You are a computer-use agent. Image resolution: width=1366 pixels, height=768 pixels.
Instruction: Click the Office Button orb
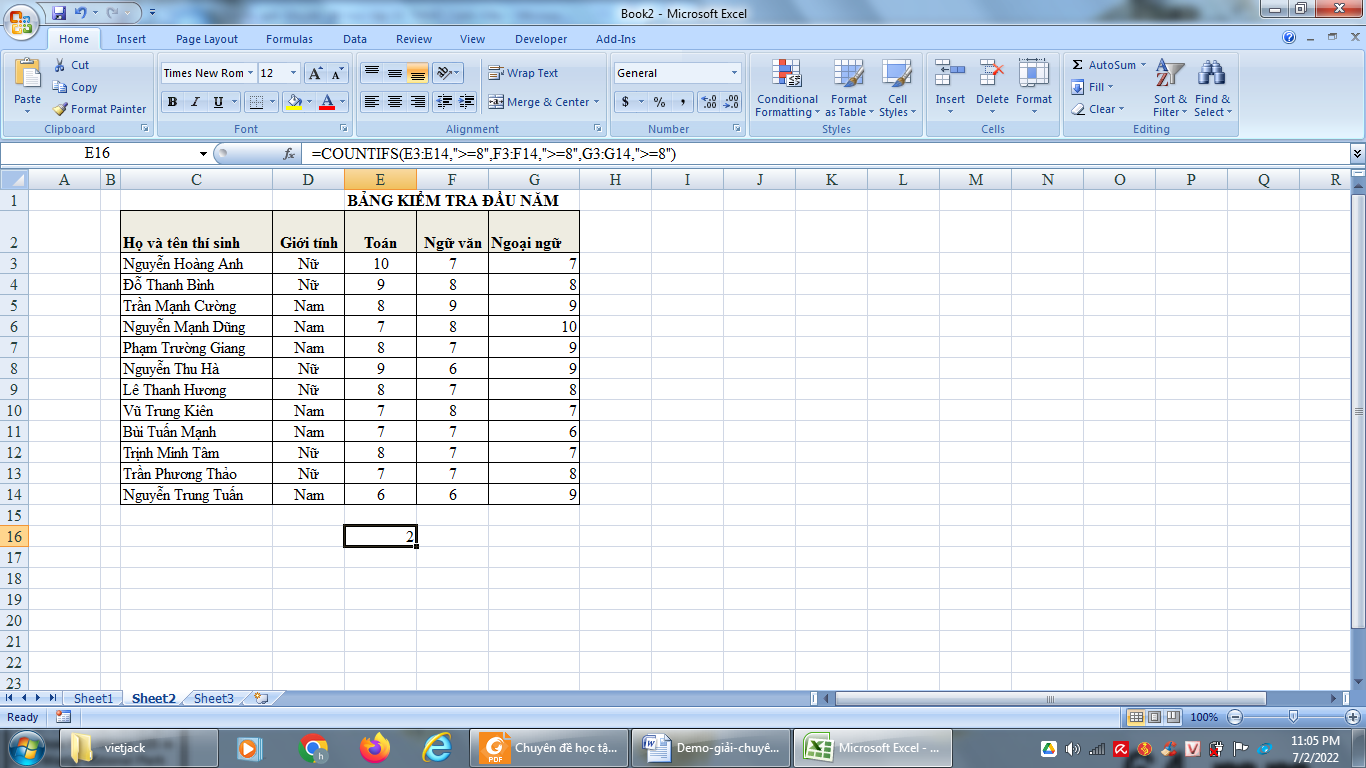22,22
